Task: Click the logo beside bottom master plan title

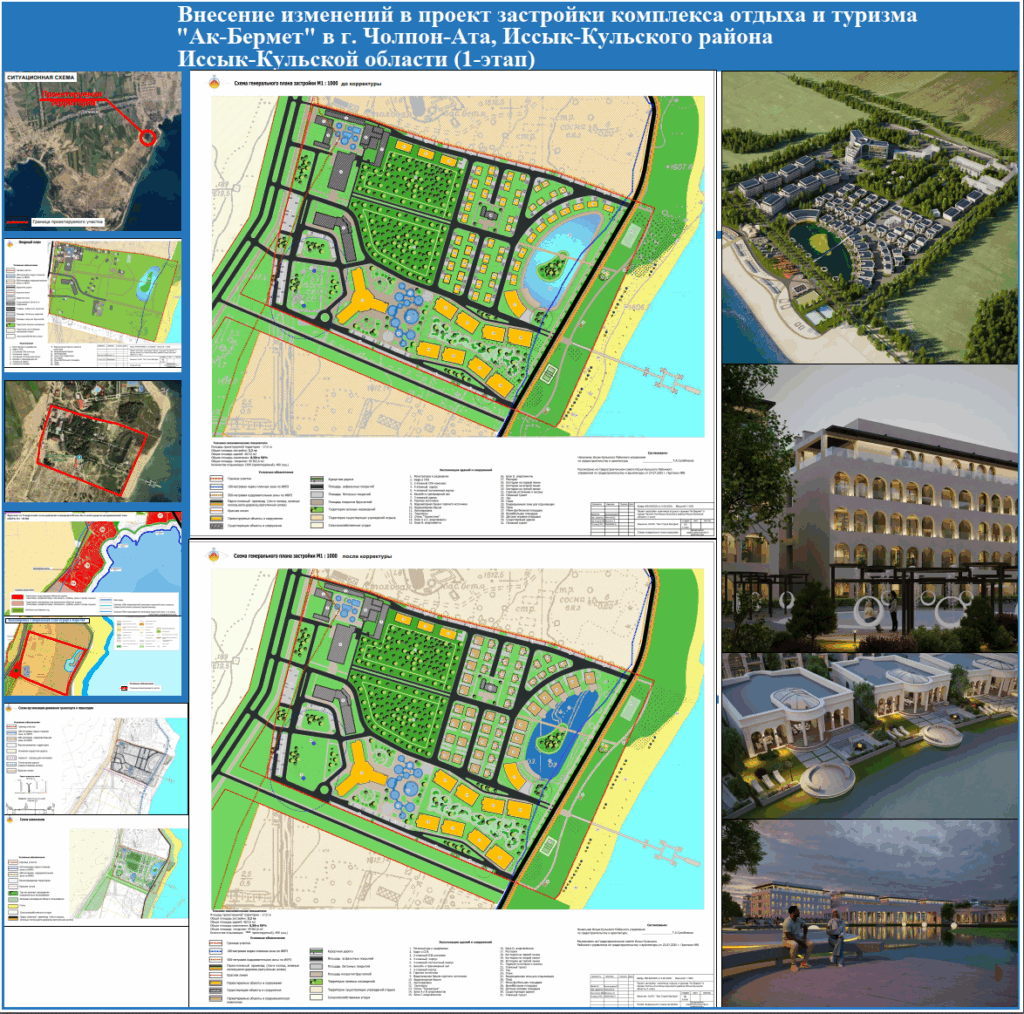Action: 213,555
